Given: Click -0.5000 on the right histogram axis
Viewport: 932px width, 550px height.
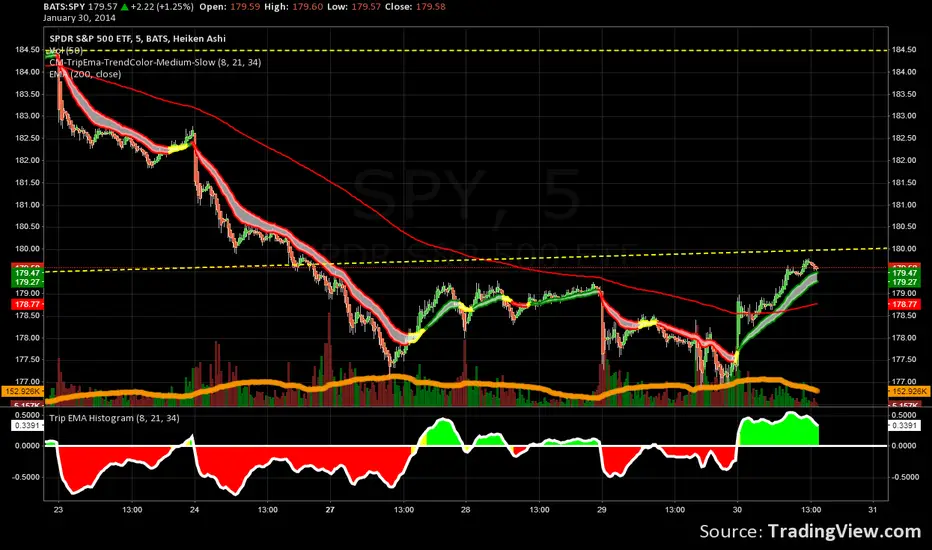Looking at the screenshot, I should click(x=903, y=477).
